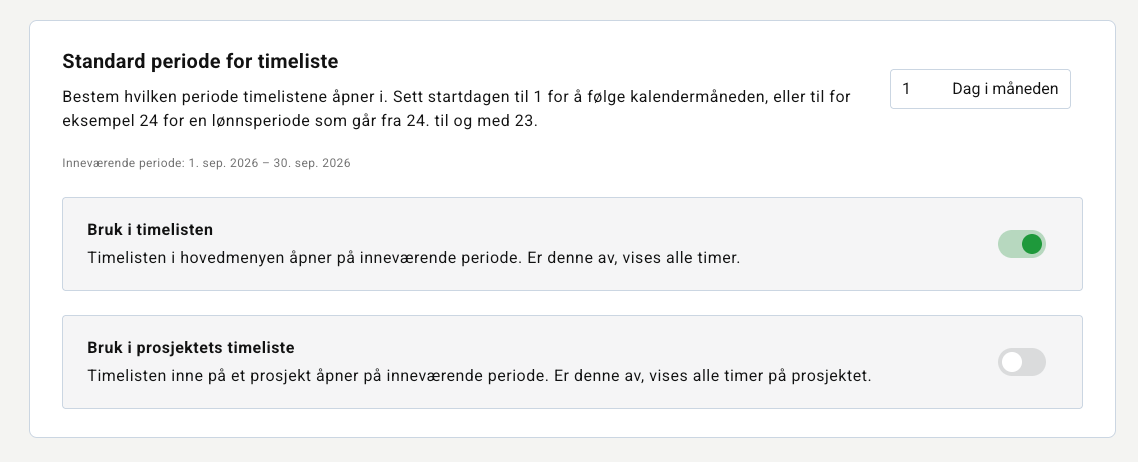
Task: Click the paragraph starting "Bestem hvilken periode"
Action: tap(457, 109)
